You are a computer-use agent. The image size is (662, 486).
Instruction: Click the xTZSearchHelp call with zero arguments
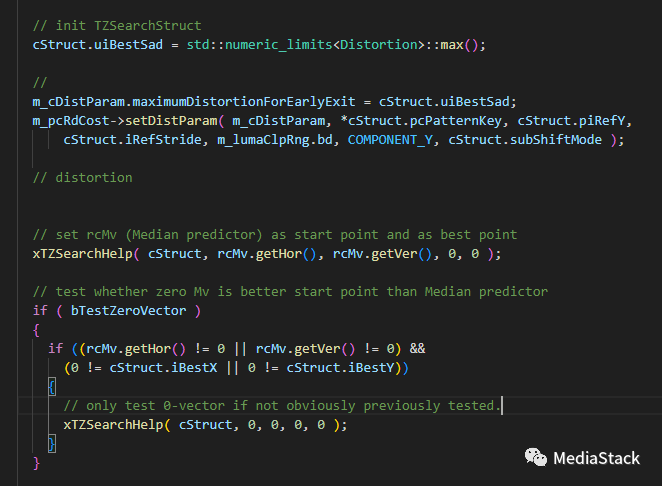pyautogui.click(x=104, y=425)
